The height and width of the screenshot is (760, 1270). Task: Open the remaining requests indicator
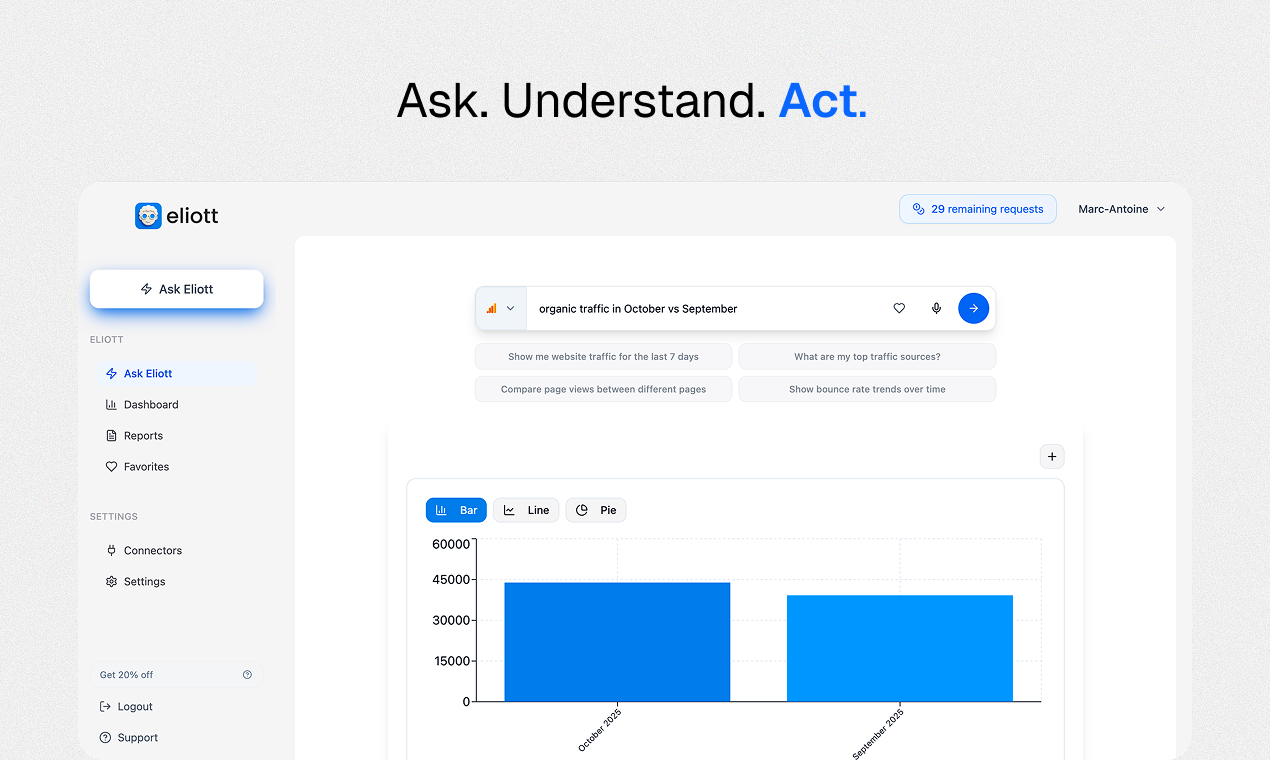(x=978, y=209)
